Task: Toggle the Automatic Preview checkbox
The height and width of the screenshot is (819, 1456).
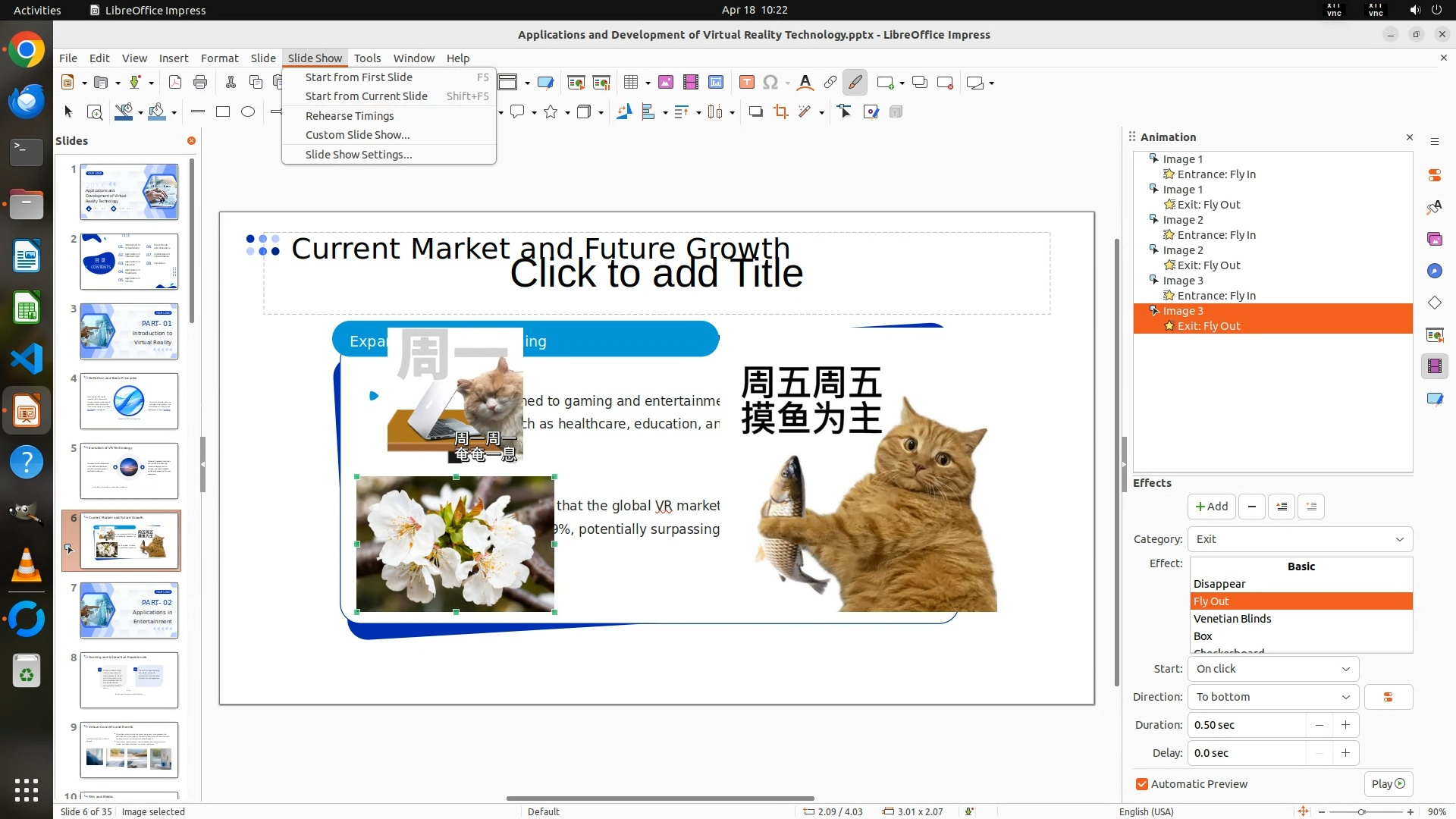Action: coord(1142,784)
